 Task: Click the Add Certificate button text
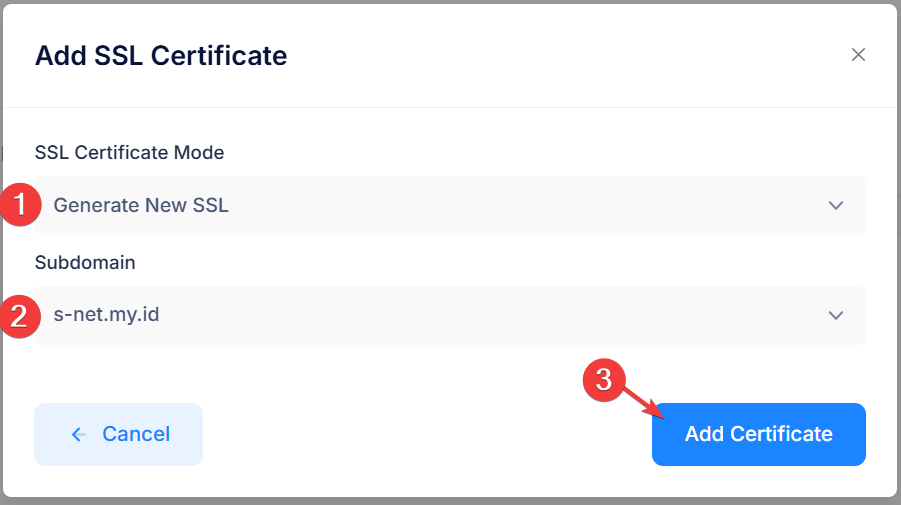click(758, 434)
